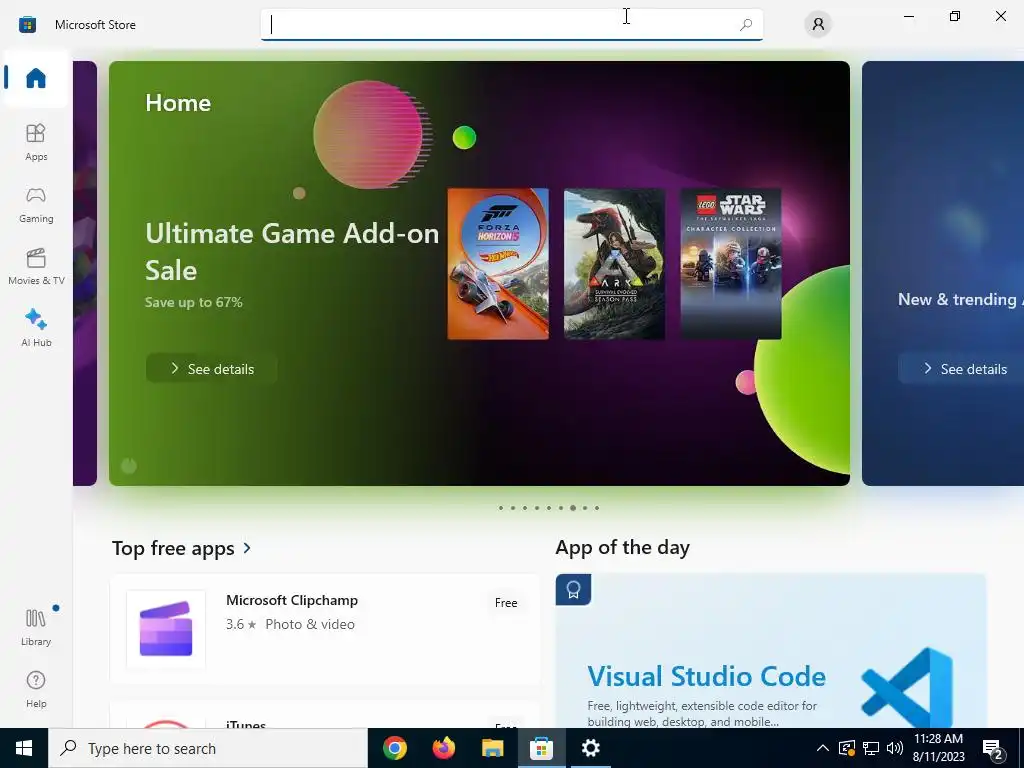Open Movies & TV section
This screenshot has width=1024, height=768.
coord(36,266)
